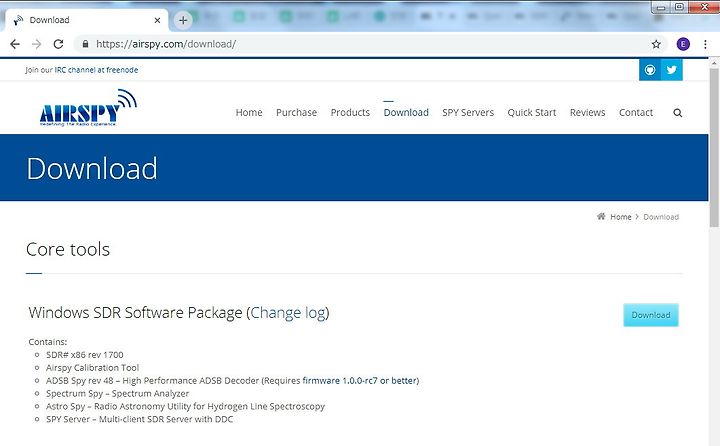This screenshot has height=446, width=720.
Task: Open firmware 1.0.0-rc7 or better link
Action: coord(359,381)
